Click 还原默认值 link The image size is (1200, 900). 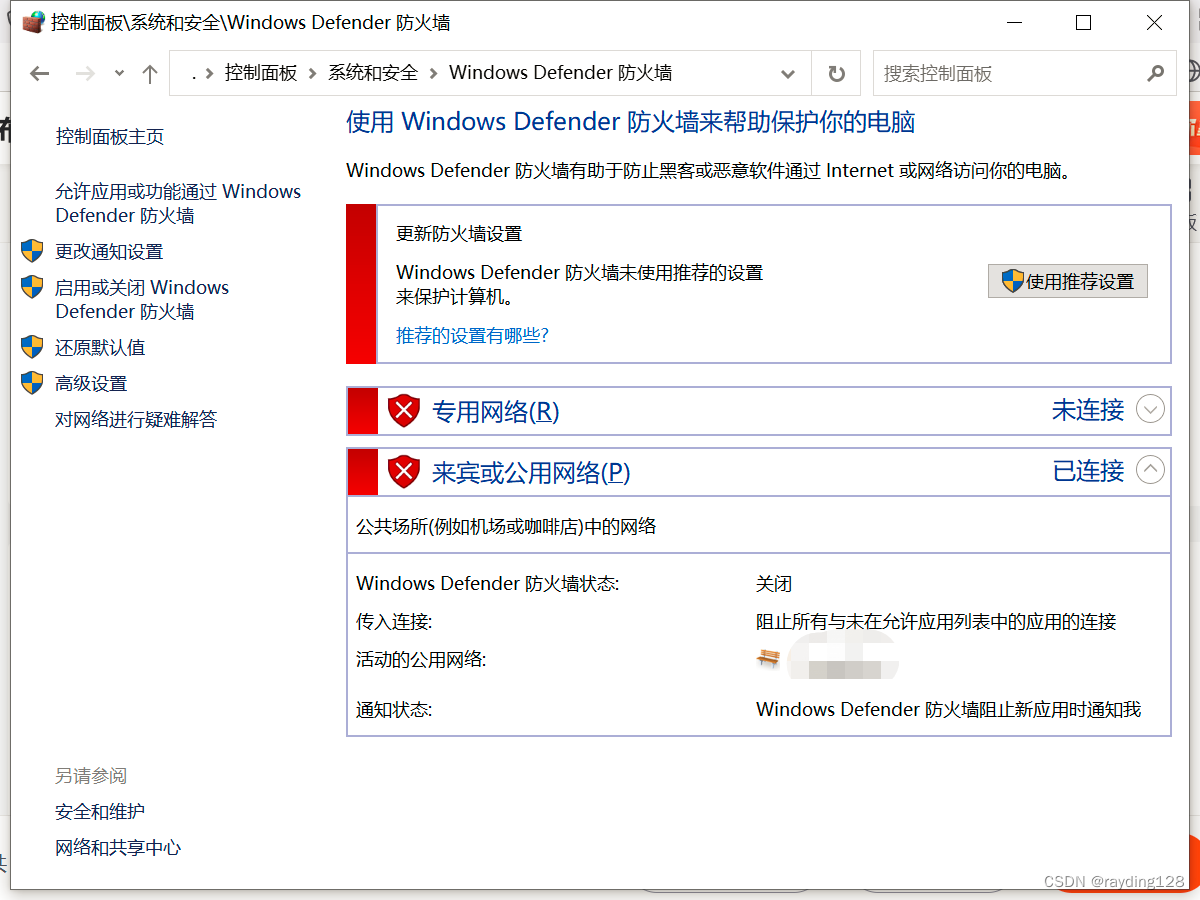coord(100,348)
